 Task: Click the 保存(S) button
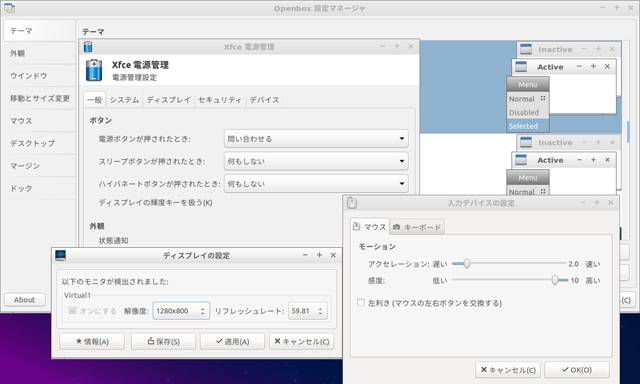pyautogui.click(x=163, y=341)
